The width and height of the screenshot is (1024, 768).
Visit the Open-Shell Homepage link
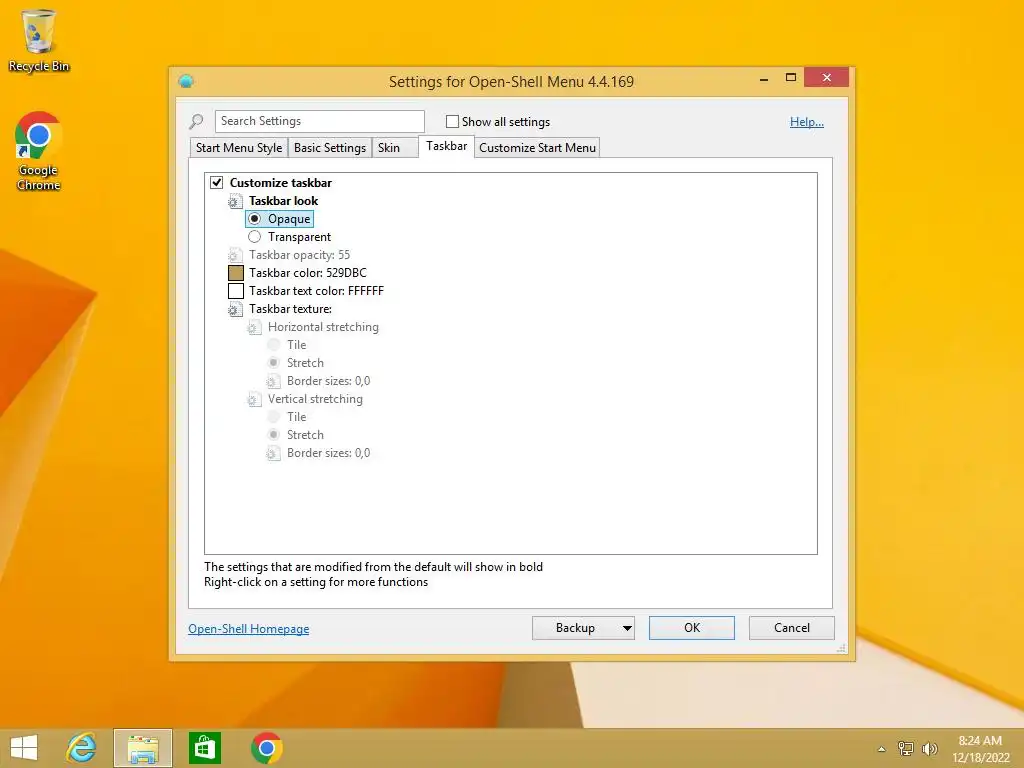249,629
